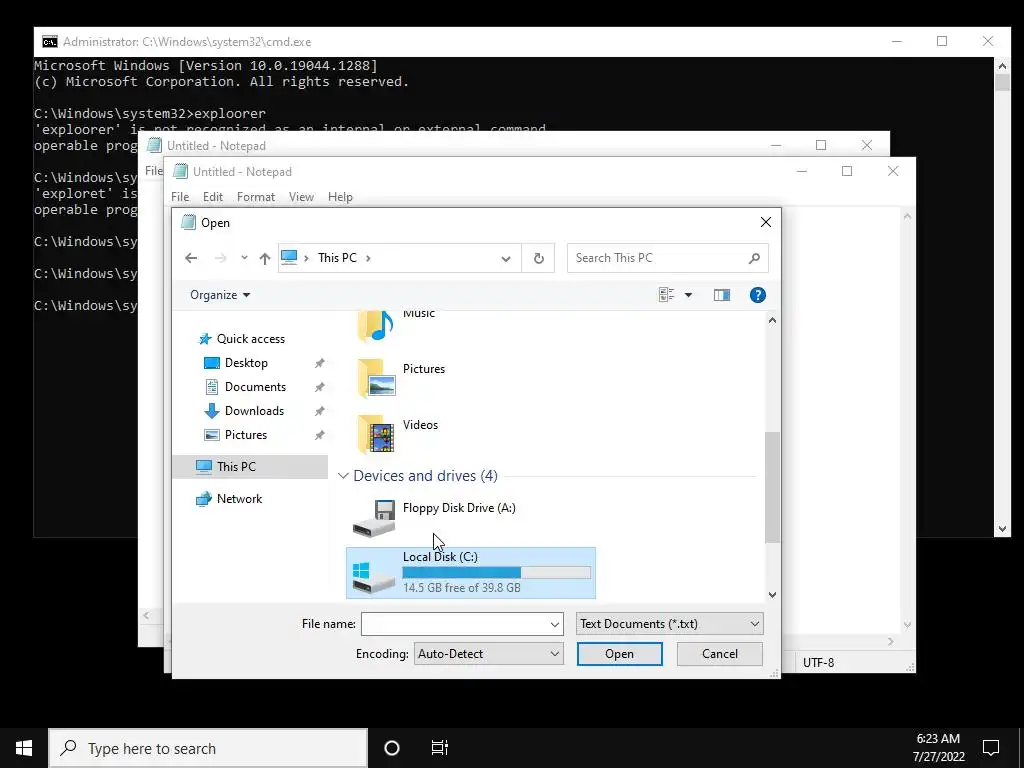Click the taskbar clock and date
The width and height of the screenshot is (1024, 768).
(938, 748)
